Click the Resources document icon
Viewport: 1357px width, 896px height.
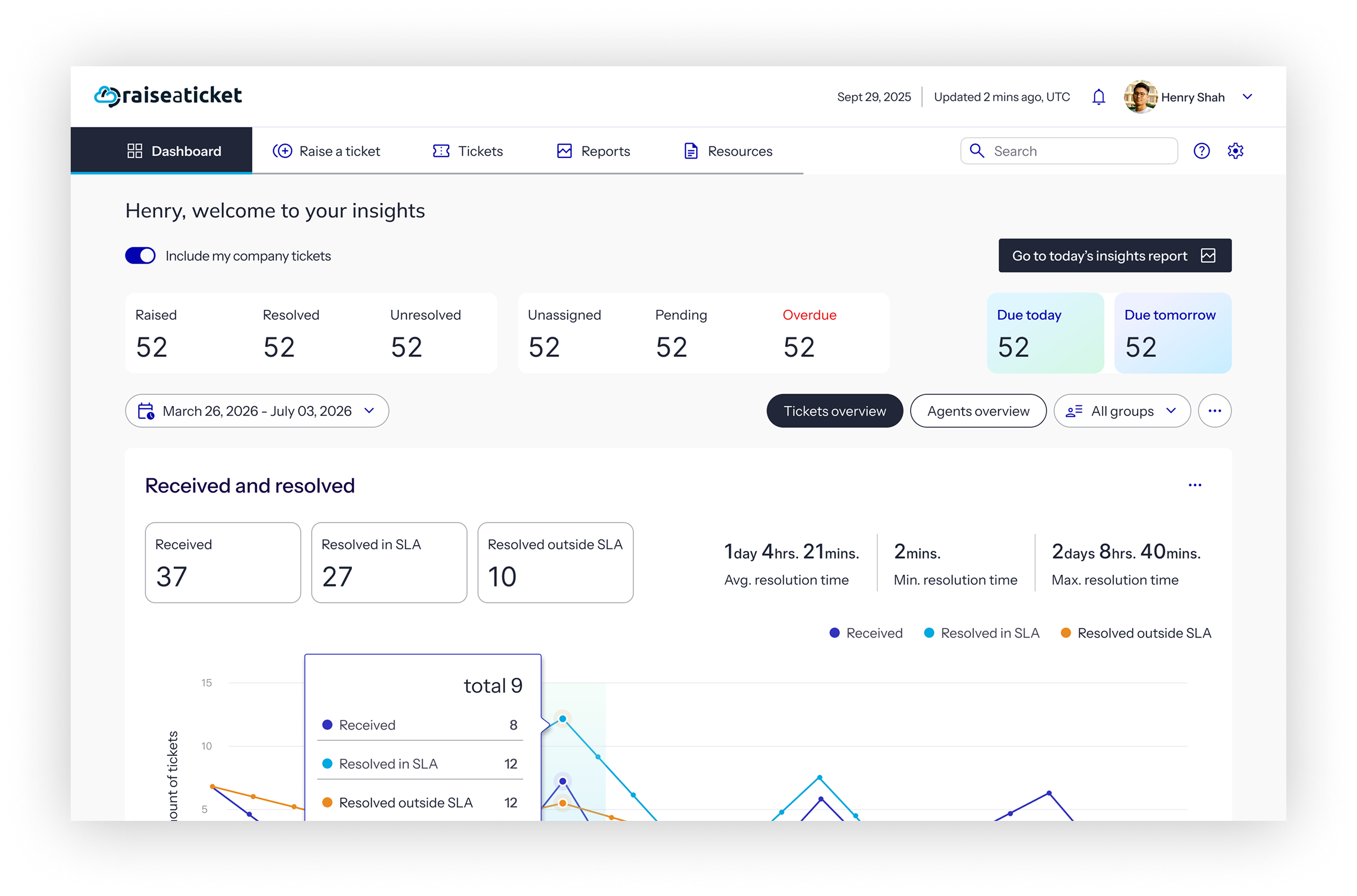691,151
